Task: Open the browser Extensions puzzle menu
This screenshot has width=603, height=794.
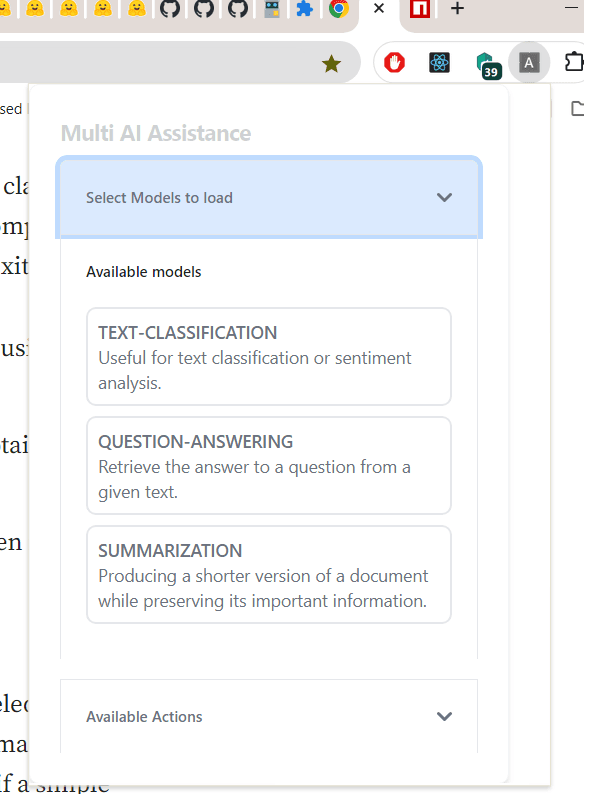Action: [574, 62]
